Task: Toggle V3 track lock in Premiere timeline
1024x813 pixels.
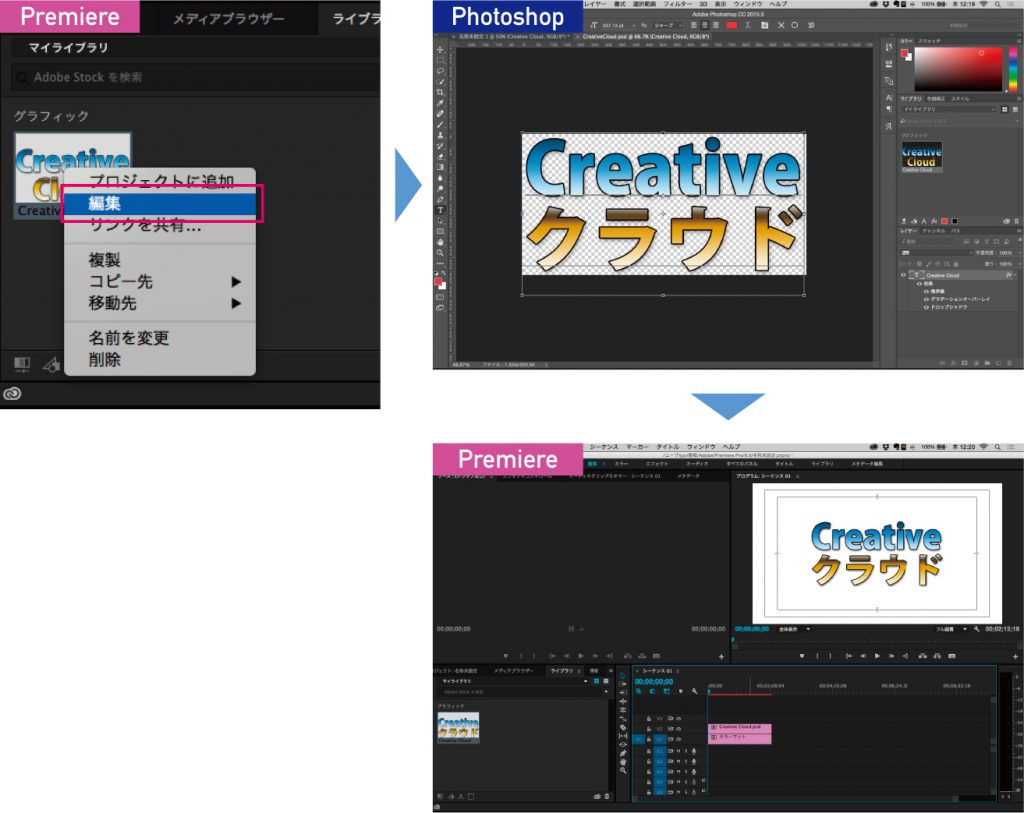Action: pos(648,718)
